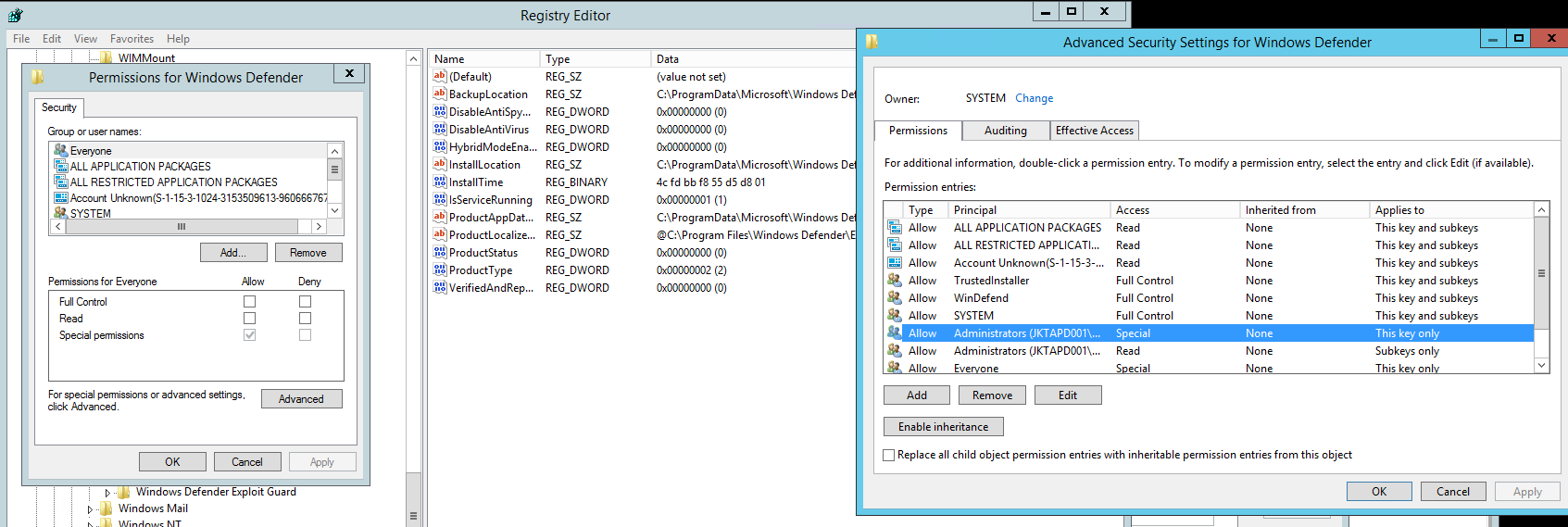1568x527 pixels.
Task: Check Deny for Full Control
Action: (x=305, y=302)
